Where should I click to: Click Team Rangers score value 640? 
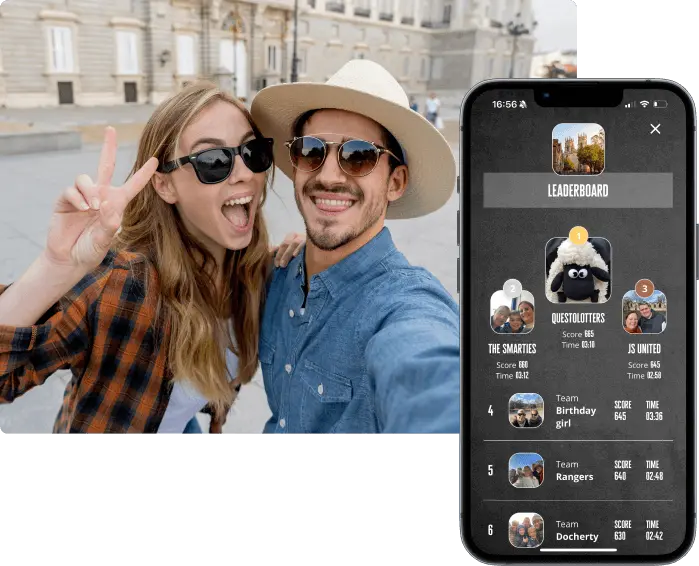(622, 477)
